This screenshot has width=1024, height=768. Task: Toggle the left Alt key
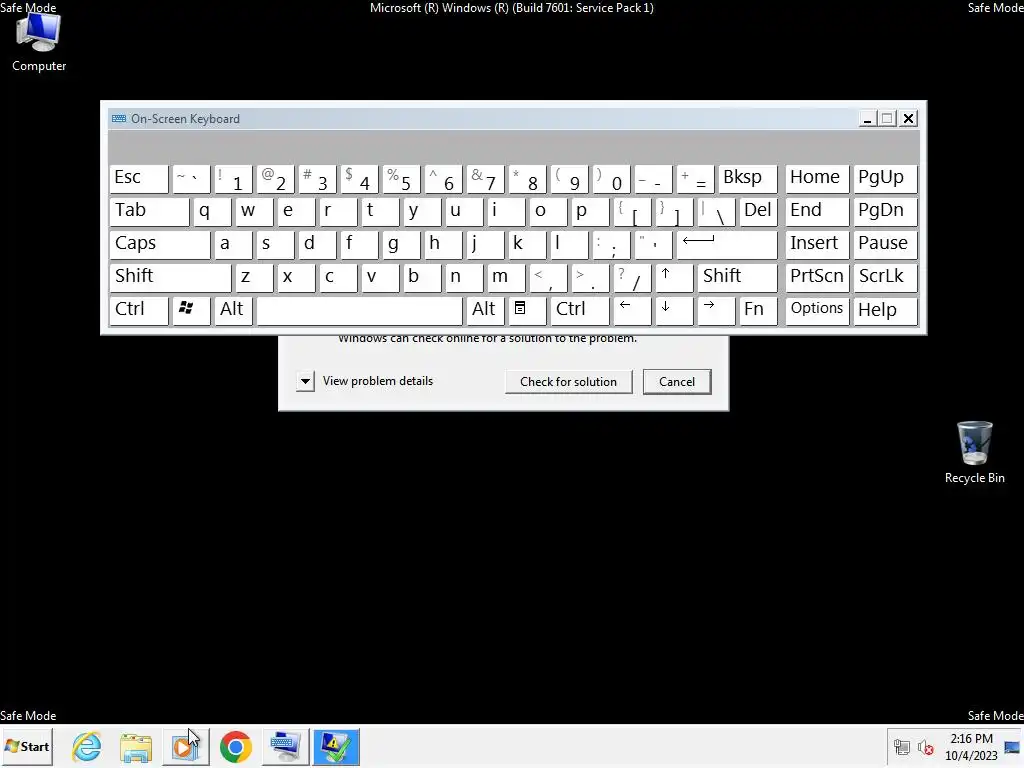point(233,310)
